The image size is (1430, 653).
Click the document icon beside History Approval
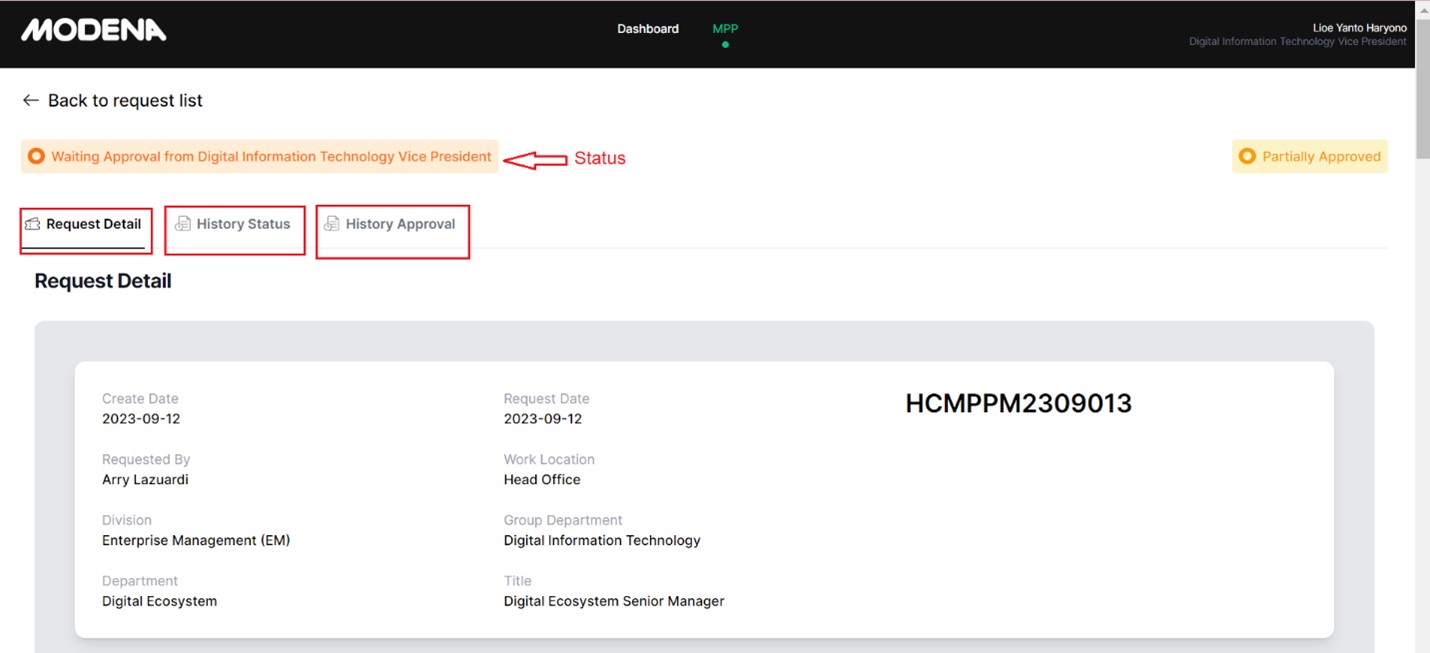[331, 224]
